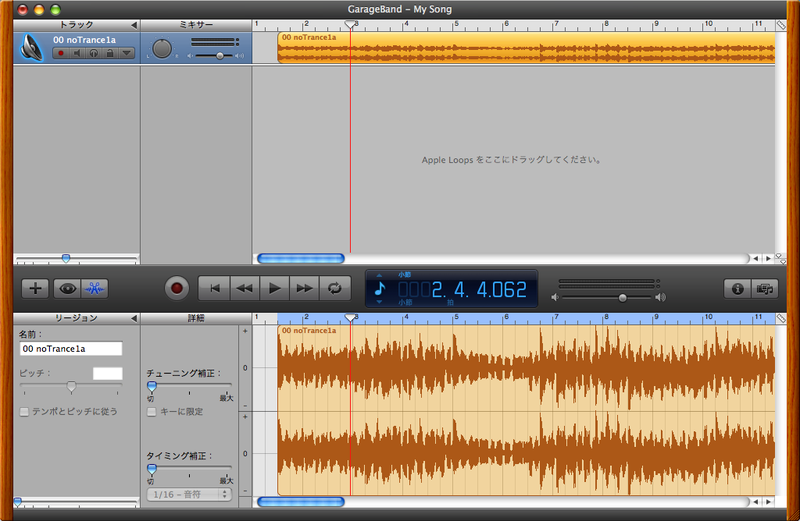Zoom in upper waveform with plus button
The height and width of the screenshot is (521, 800).
pyautogui.click(x=245, y=331)
